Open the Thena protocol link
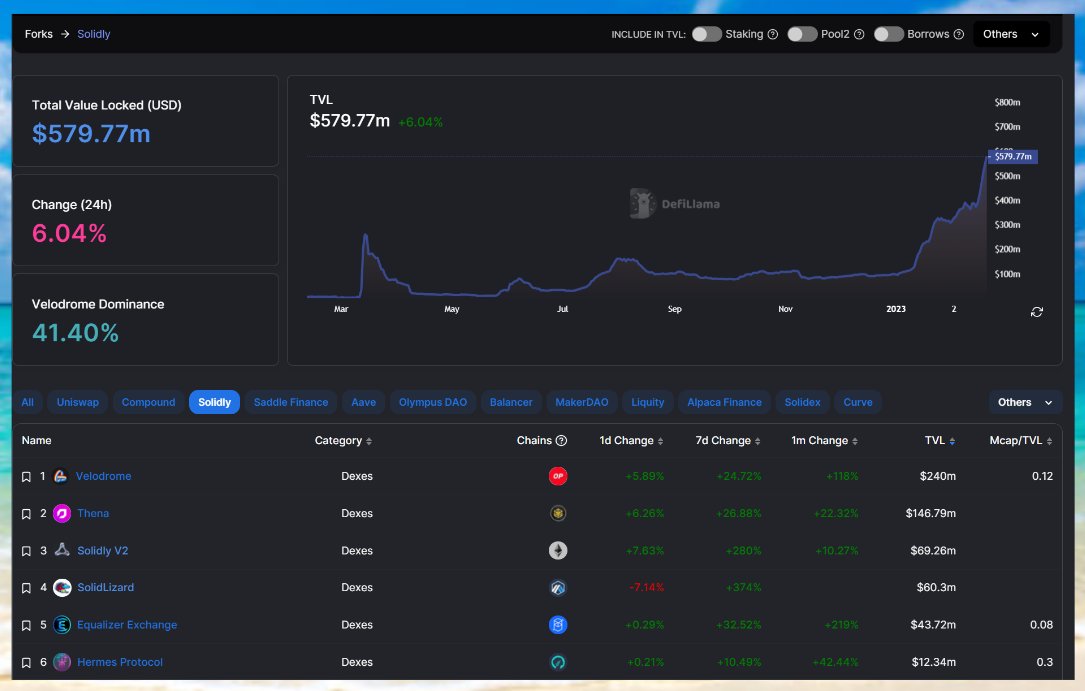This screenshot has width=1085, height=691. (x=93, y=513)
